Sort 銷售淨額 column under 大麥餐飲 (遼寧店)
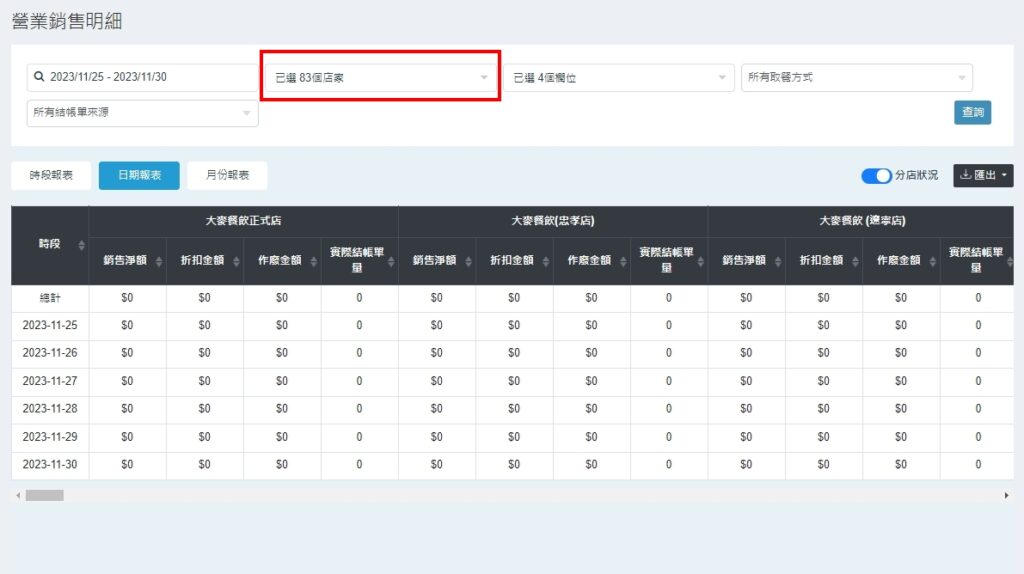Viewport: 1024px width, 574px height. [776, 260]
